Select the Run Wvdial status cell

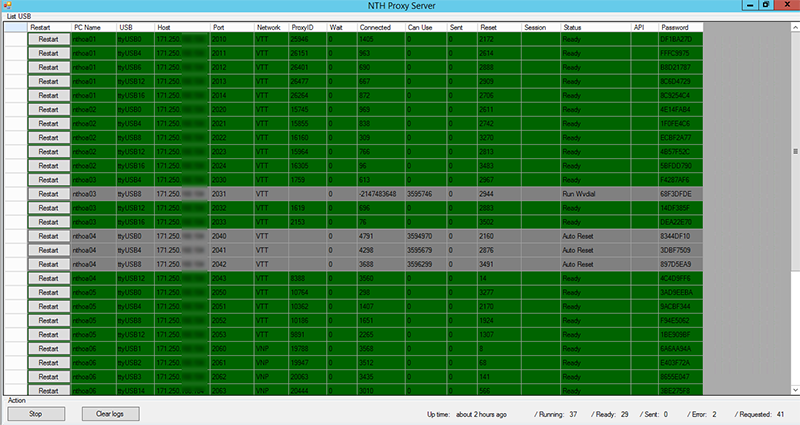[x=595, y=194]
